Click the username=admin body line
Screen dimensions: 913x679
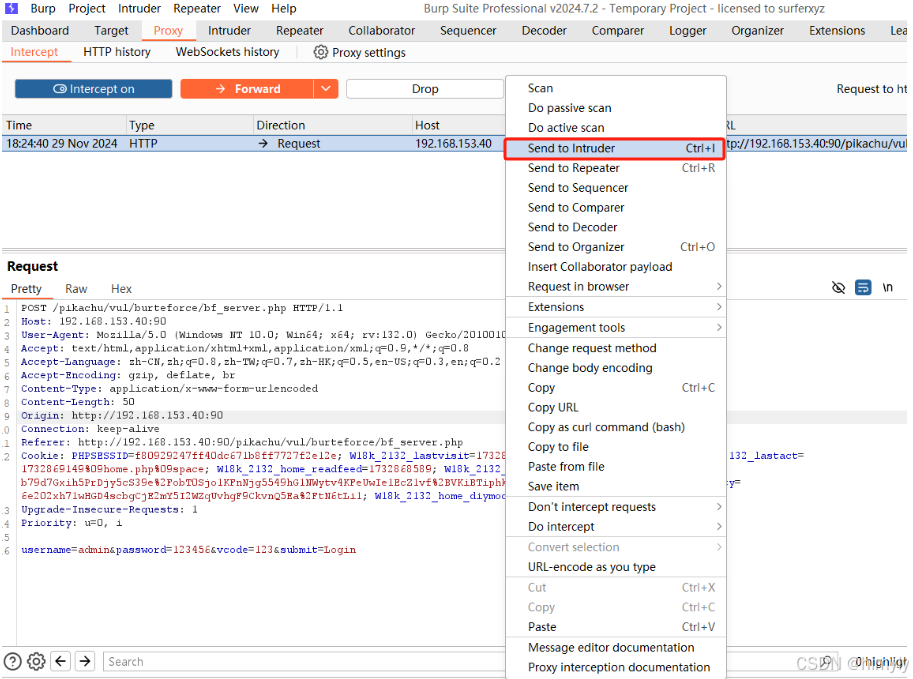(189, 550)
